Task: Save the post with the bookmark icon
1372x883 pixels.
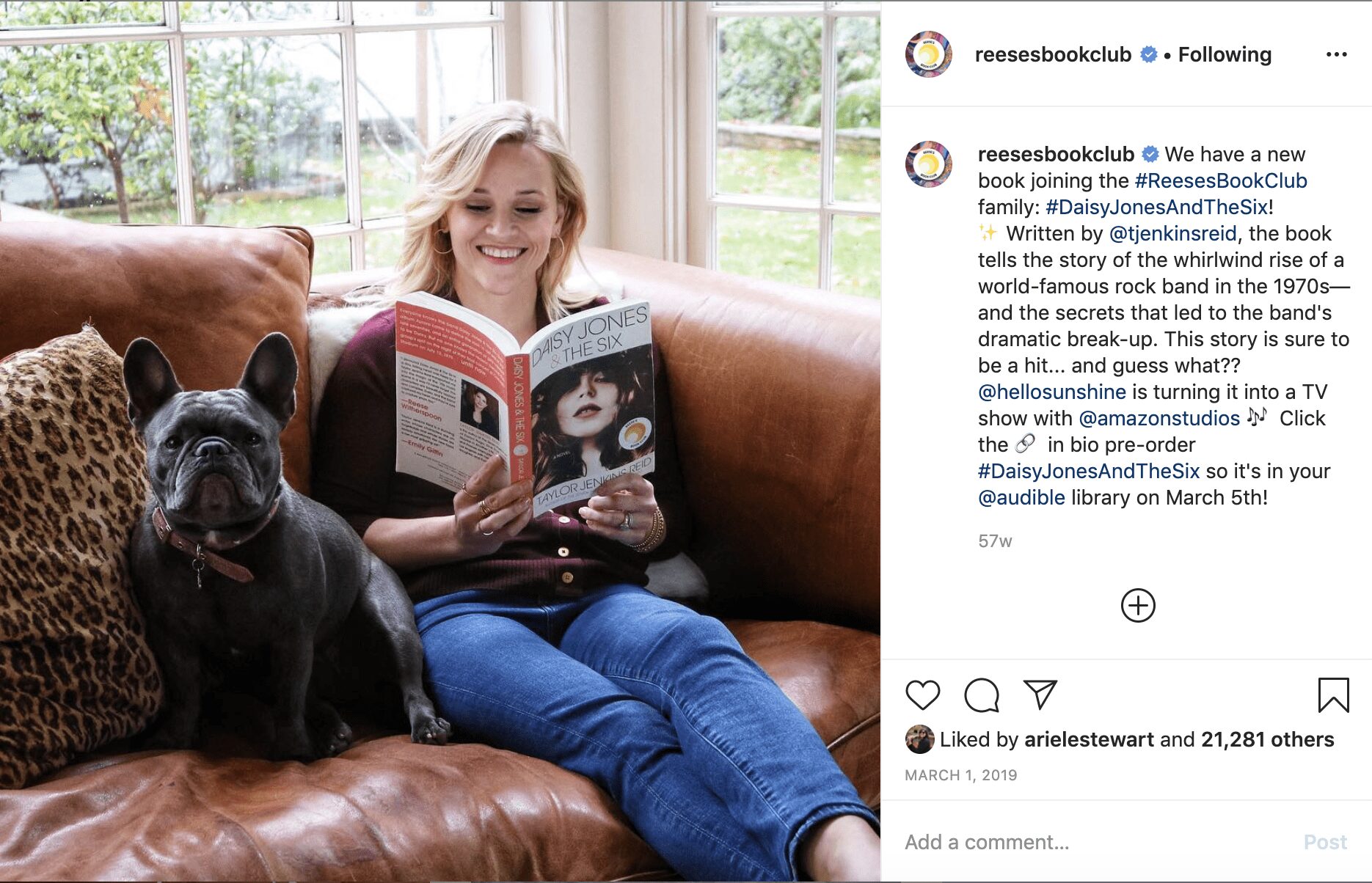Action: click(x=1333, y=695)
